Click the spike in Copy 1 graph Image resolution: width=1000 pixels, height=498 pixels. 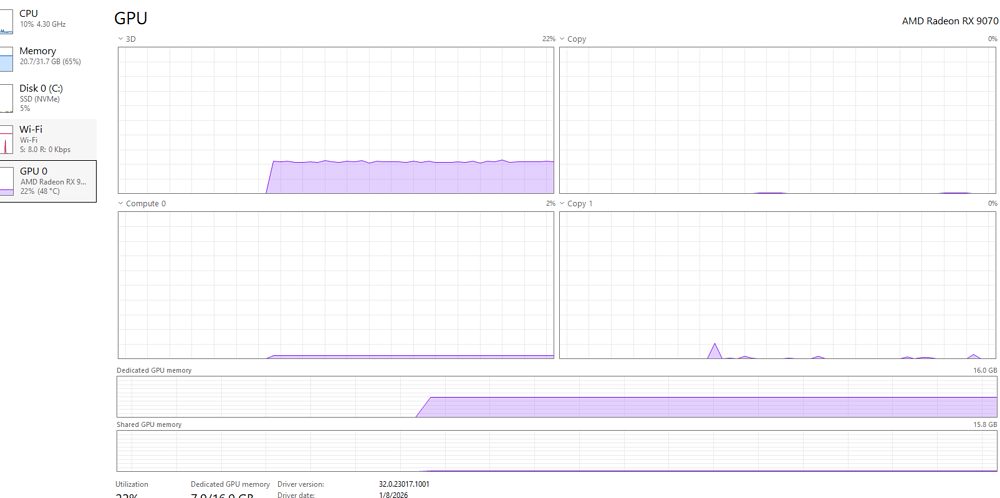pos(715,350)
